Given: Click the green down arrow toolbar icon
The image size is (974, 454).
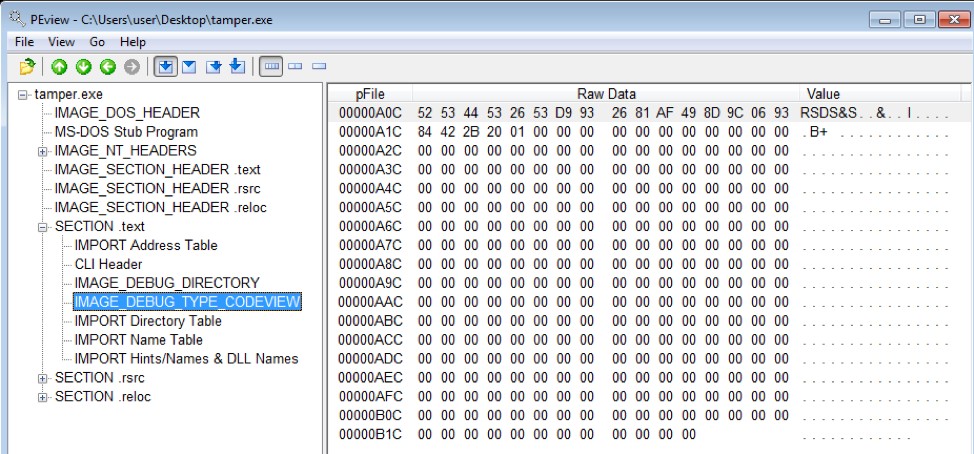Looking at the screenshot, I should (x=84, y=67).
